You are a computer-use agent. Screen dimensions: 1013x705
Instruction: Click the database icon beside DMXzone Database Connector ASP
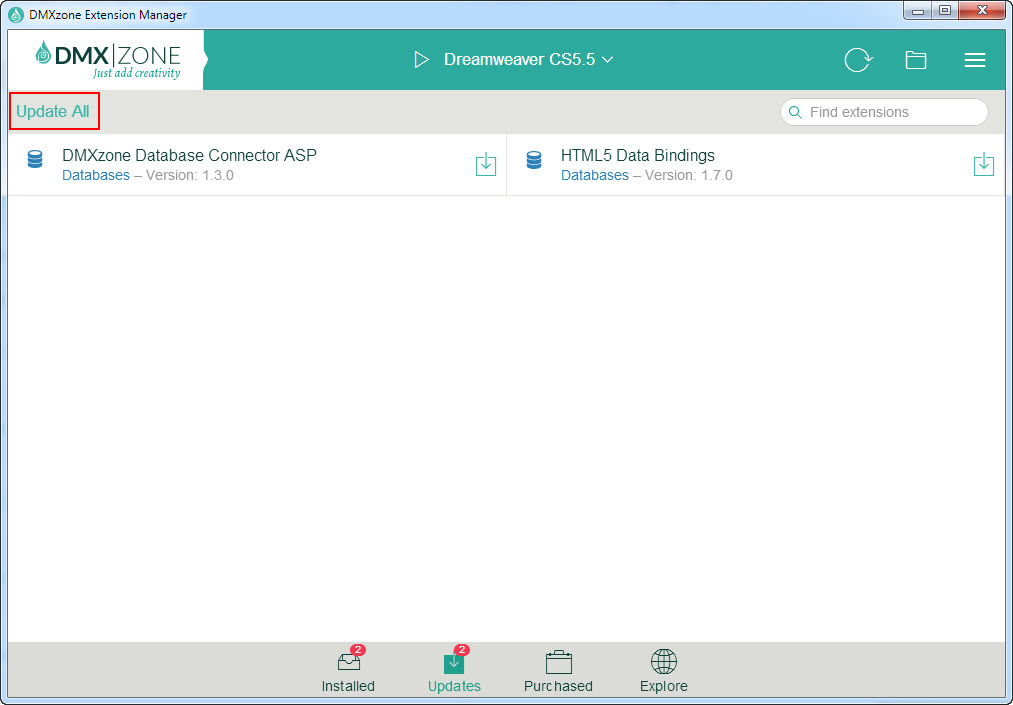pyautogui.click(x=35, y=159)
